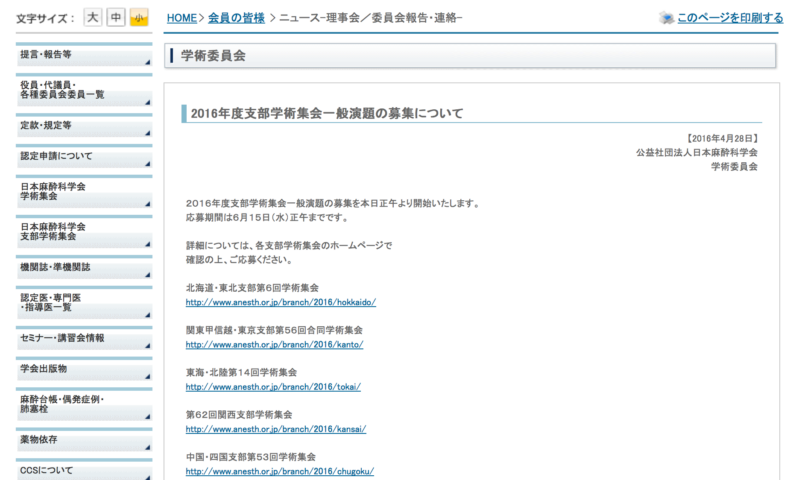Open the セミナー・講習会情報 sidebar menu
The image size is (790, 480).
(84, 338)
